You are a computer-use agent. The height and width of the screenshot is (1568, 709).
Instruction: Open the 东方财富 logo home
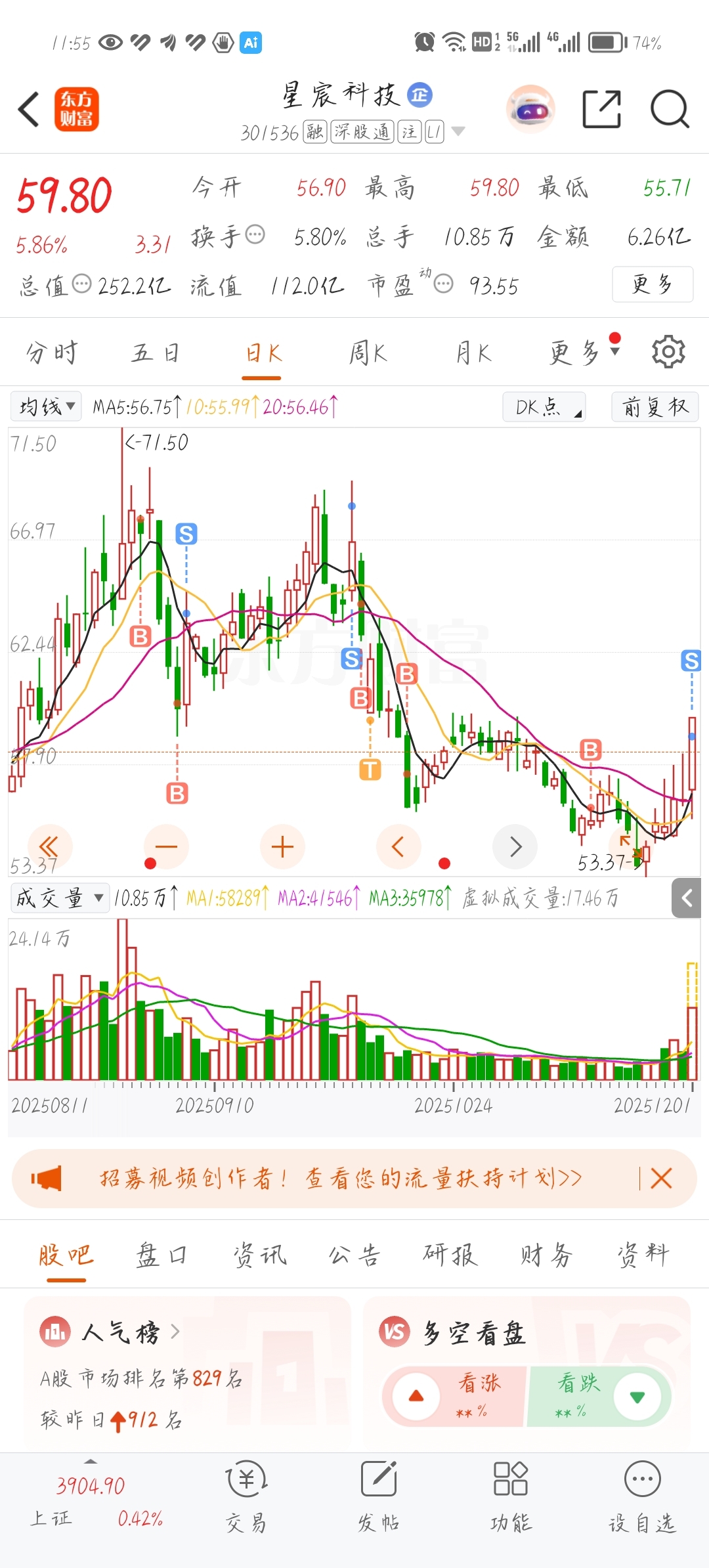(76, 109)
